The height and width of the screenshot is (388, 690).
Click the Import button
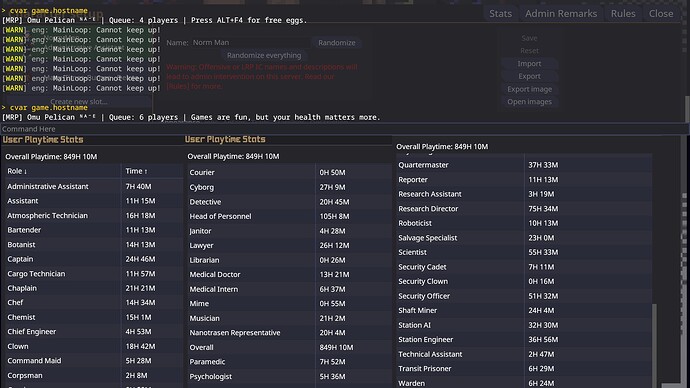[529, 63]
